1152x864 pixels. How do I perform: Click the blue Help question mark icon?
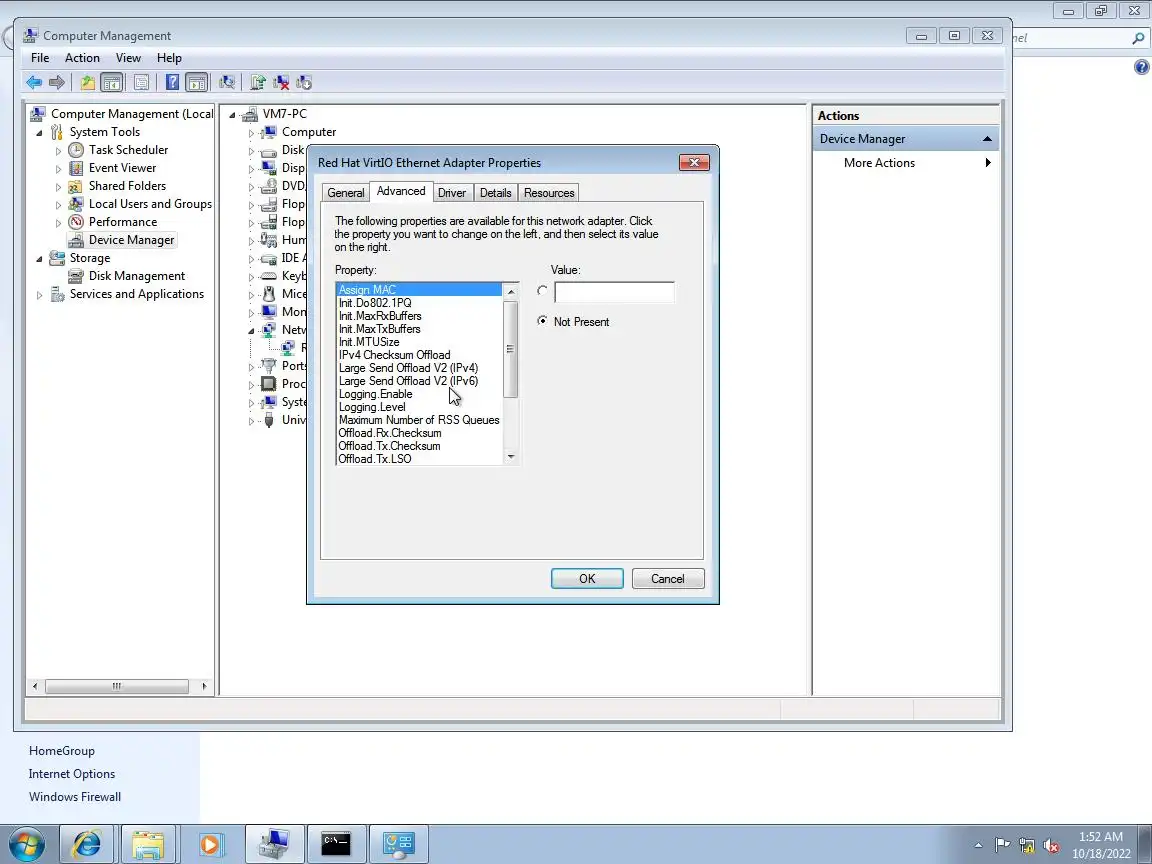pyautogui.click(x=172, y=82)
